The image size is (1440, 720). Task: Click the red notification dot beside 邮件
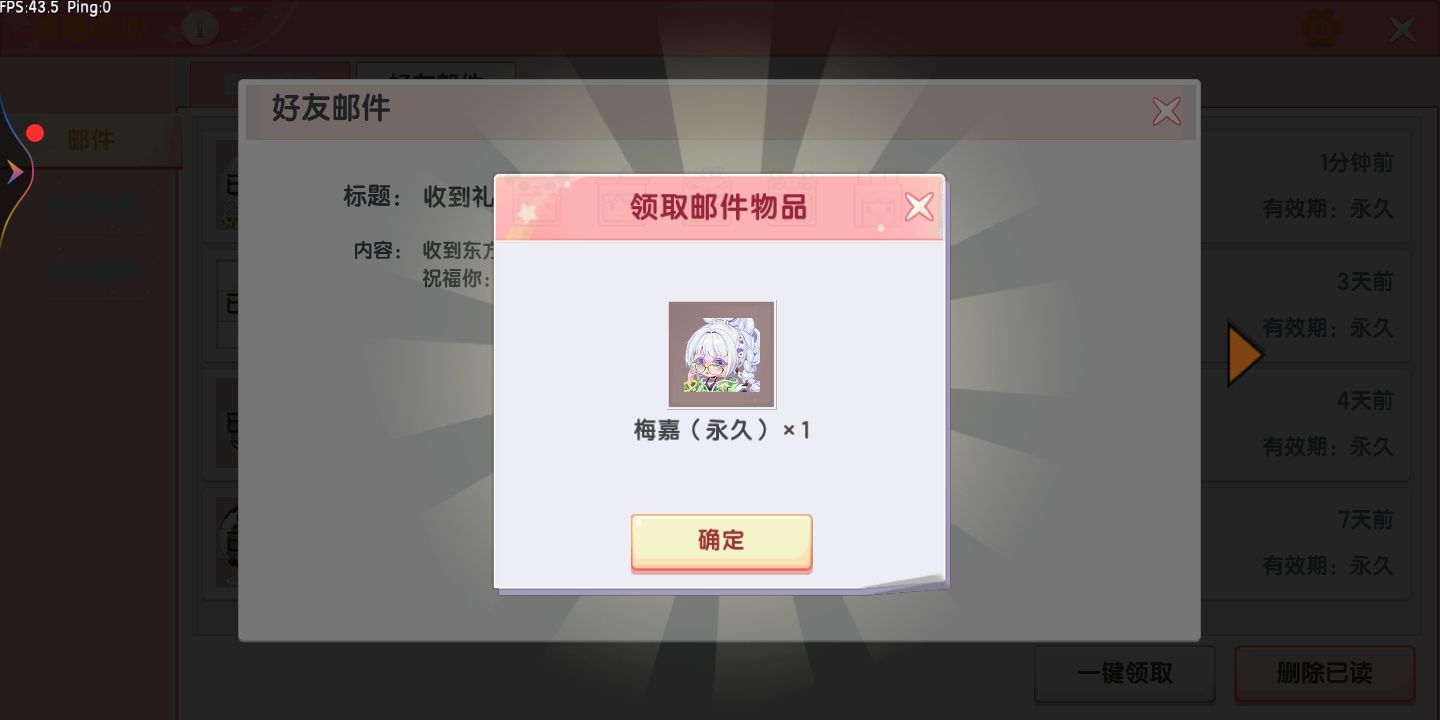coord(35,133)
